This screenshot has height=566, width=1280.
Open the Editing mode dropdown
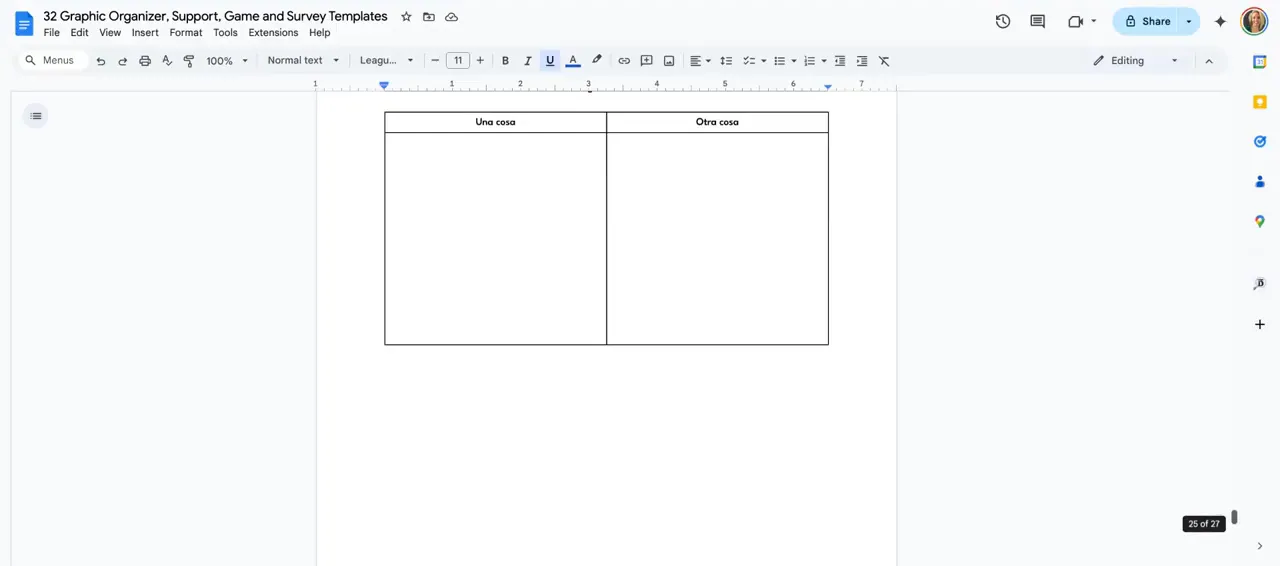pos(1137,61)
